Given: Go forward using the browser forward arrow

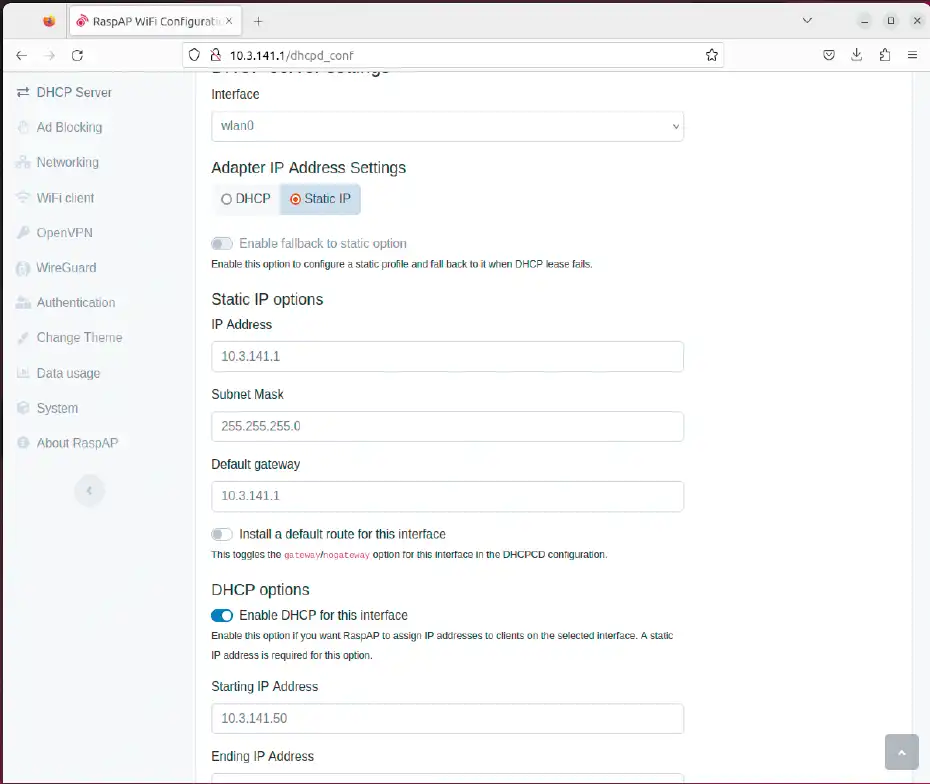Looking at the screenshot, I should click(50, 55).
